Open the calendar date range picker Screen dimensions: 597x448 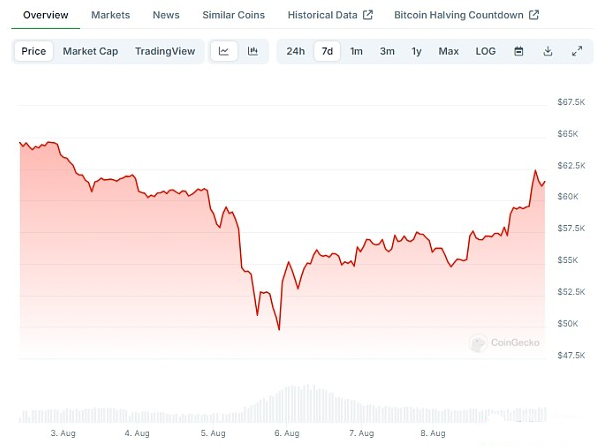coord(519,51)
